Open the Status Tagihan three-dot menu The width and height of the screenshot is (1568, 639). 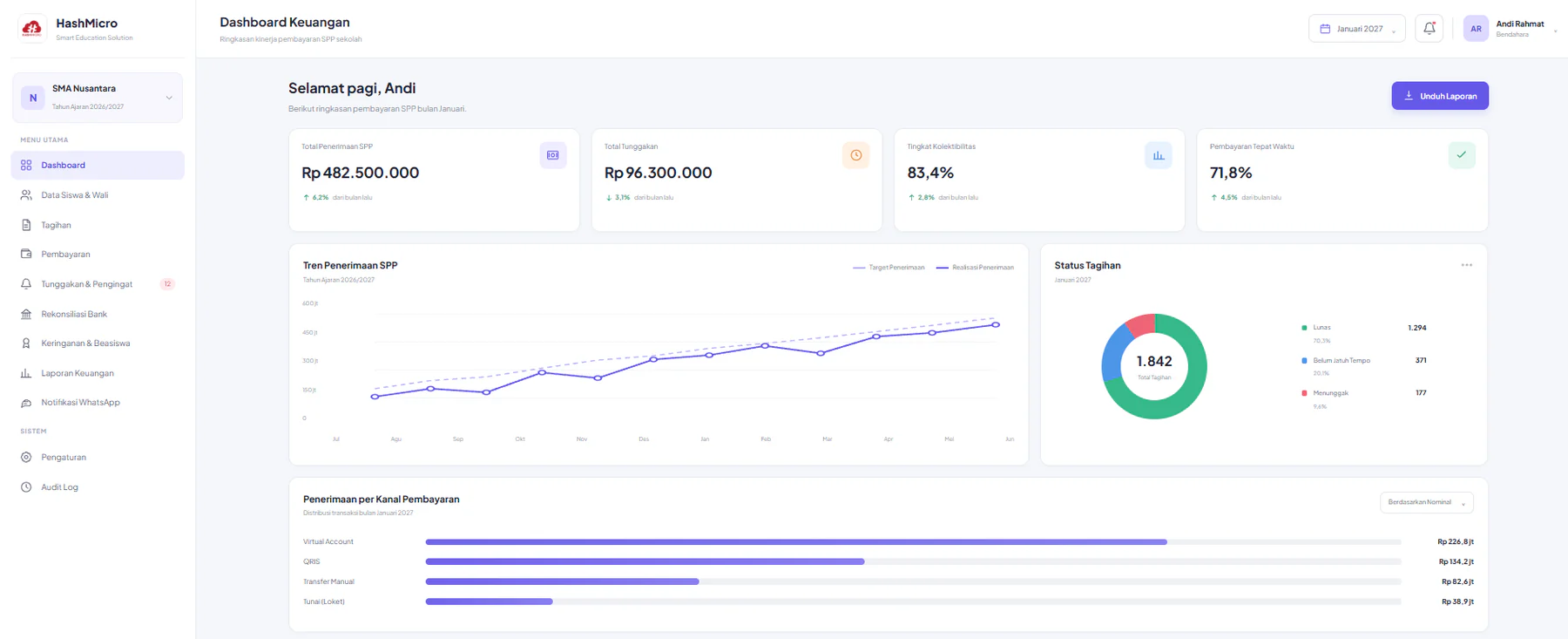[1467, 265]
